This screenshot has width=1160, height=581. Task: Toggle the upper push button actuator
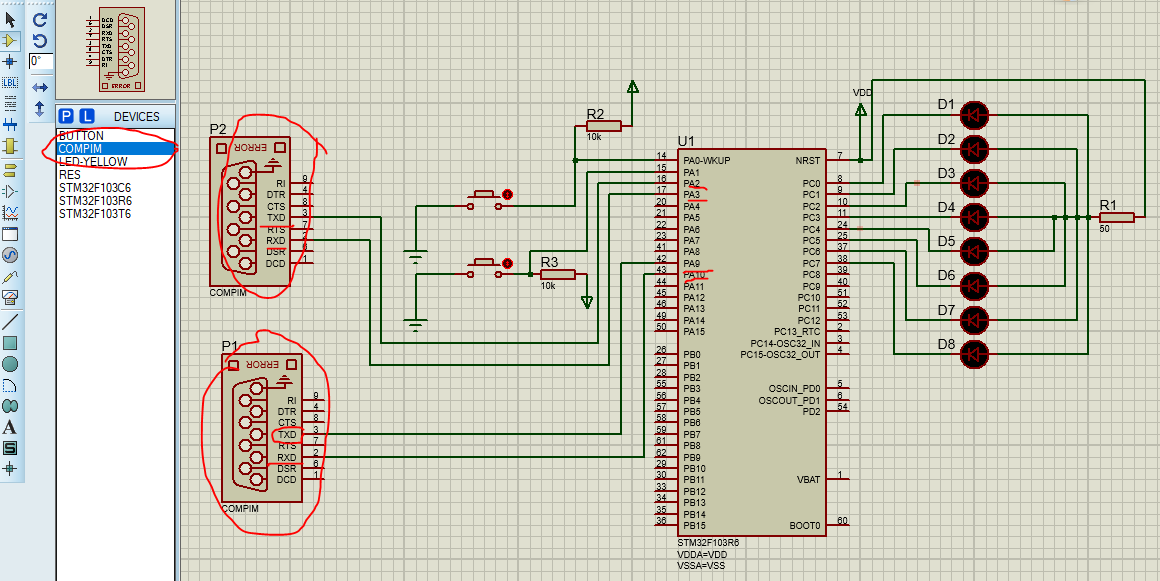tap(507, 195)
